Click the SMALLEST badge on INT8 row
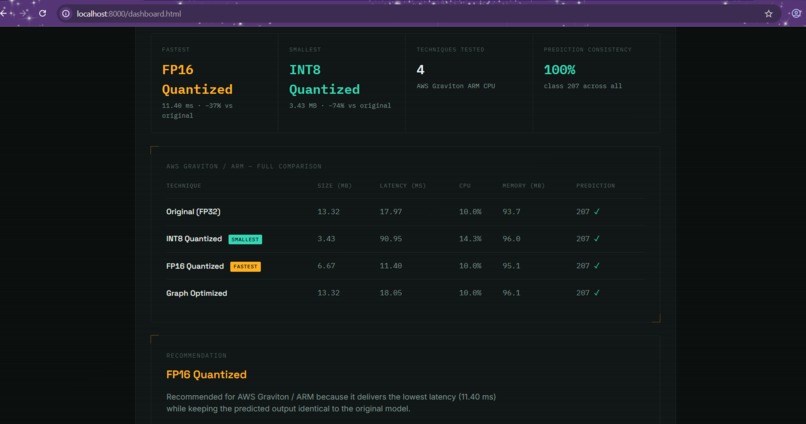 (x=245, y=239)
